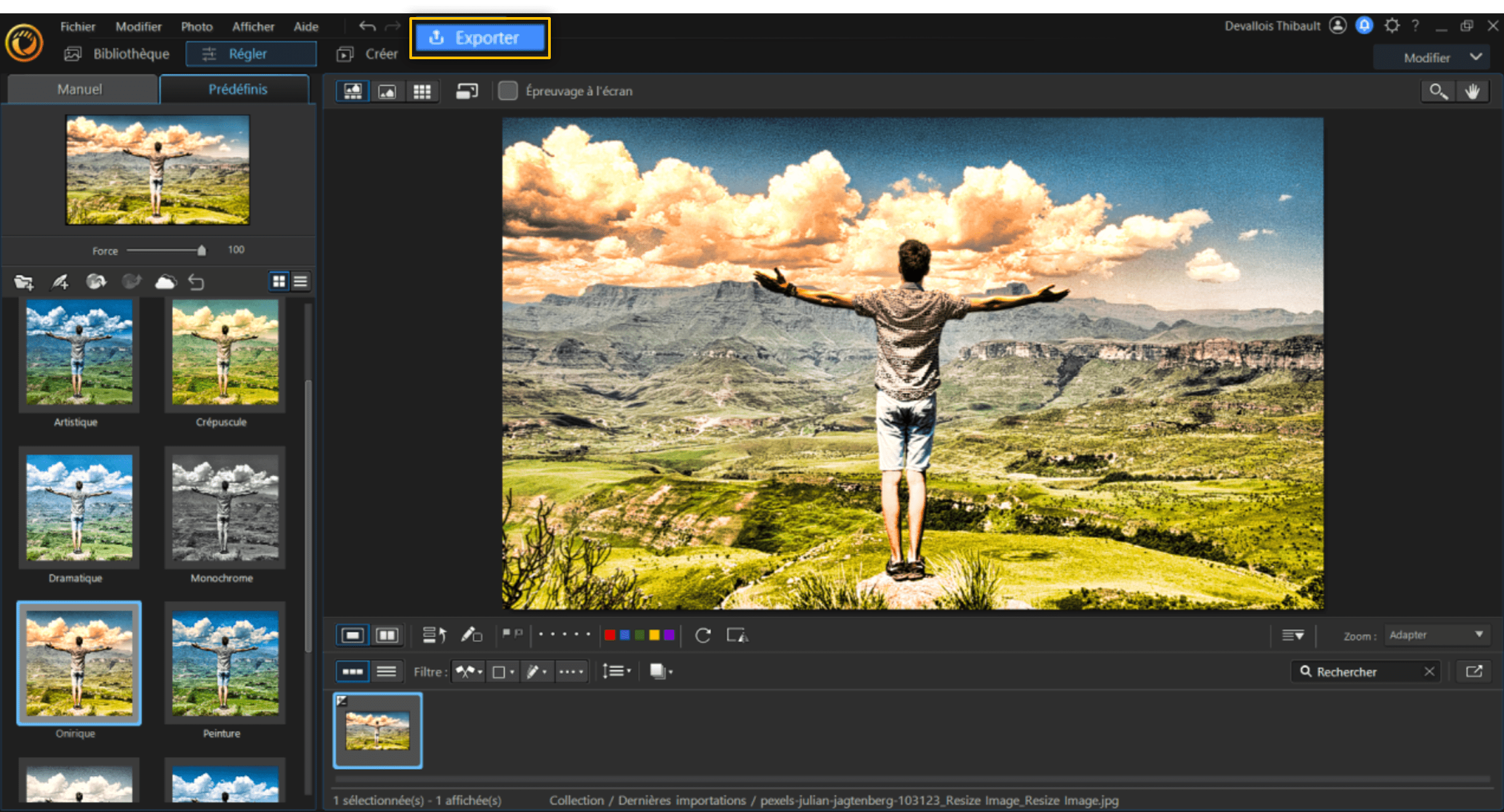Viewport: 1504px width, 812px height.
Task: Enable the Épreuvage à l'écran checkbox
Action: 508,91
